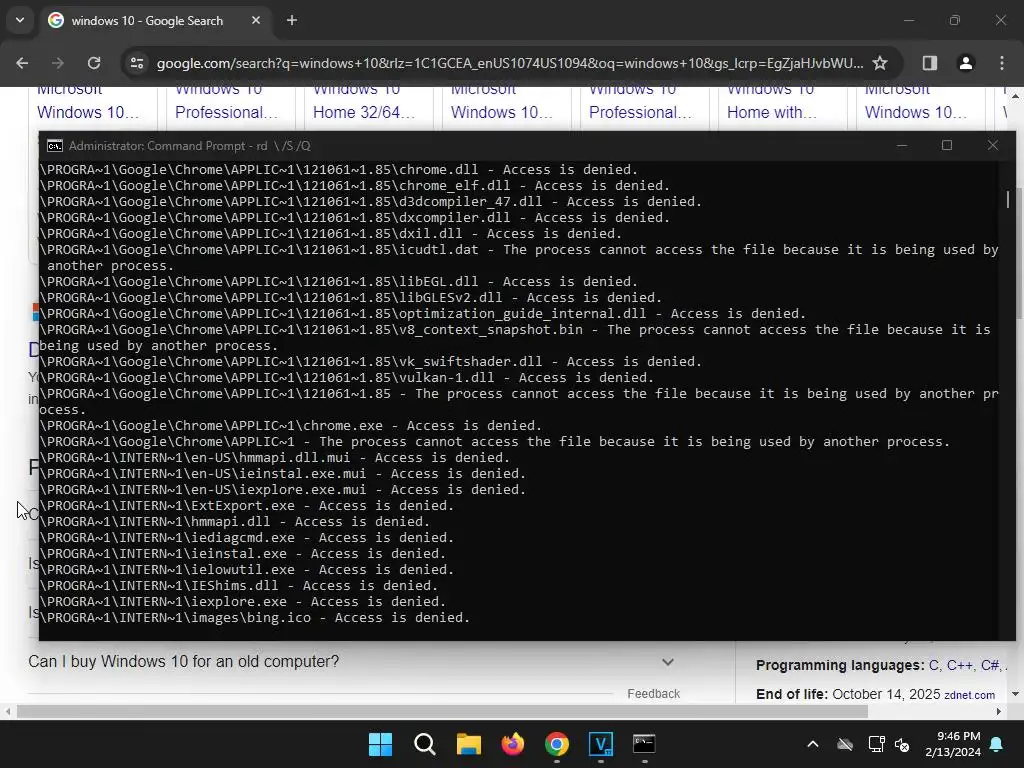Switch to Chrome in taskbar
This screenshot has width=1024, height=768.
[x=556, y=744]
